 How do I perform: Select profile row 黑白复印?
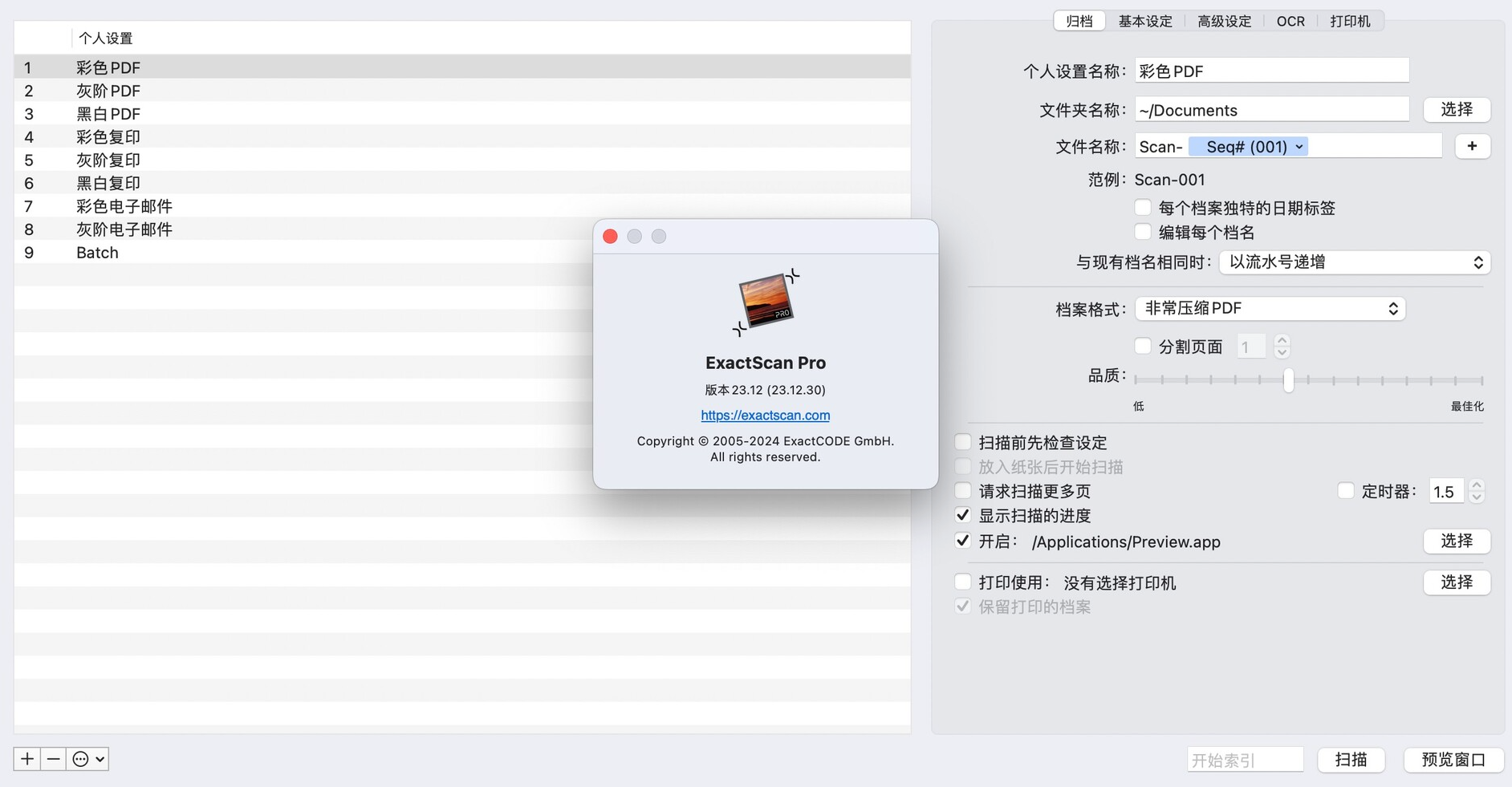[x=462, y=183]
